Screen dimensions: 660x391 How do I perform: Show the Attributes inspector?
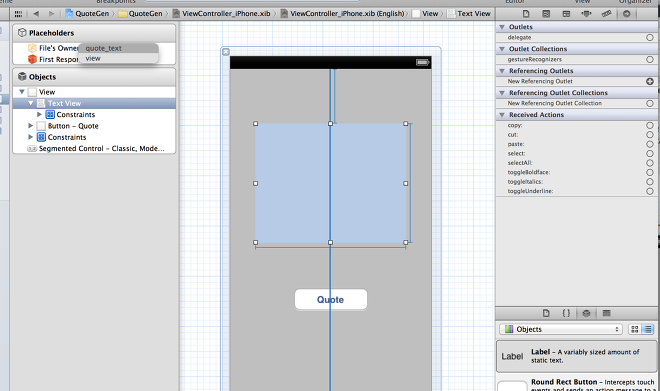point(586,14)
